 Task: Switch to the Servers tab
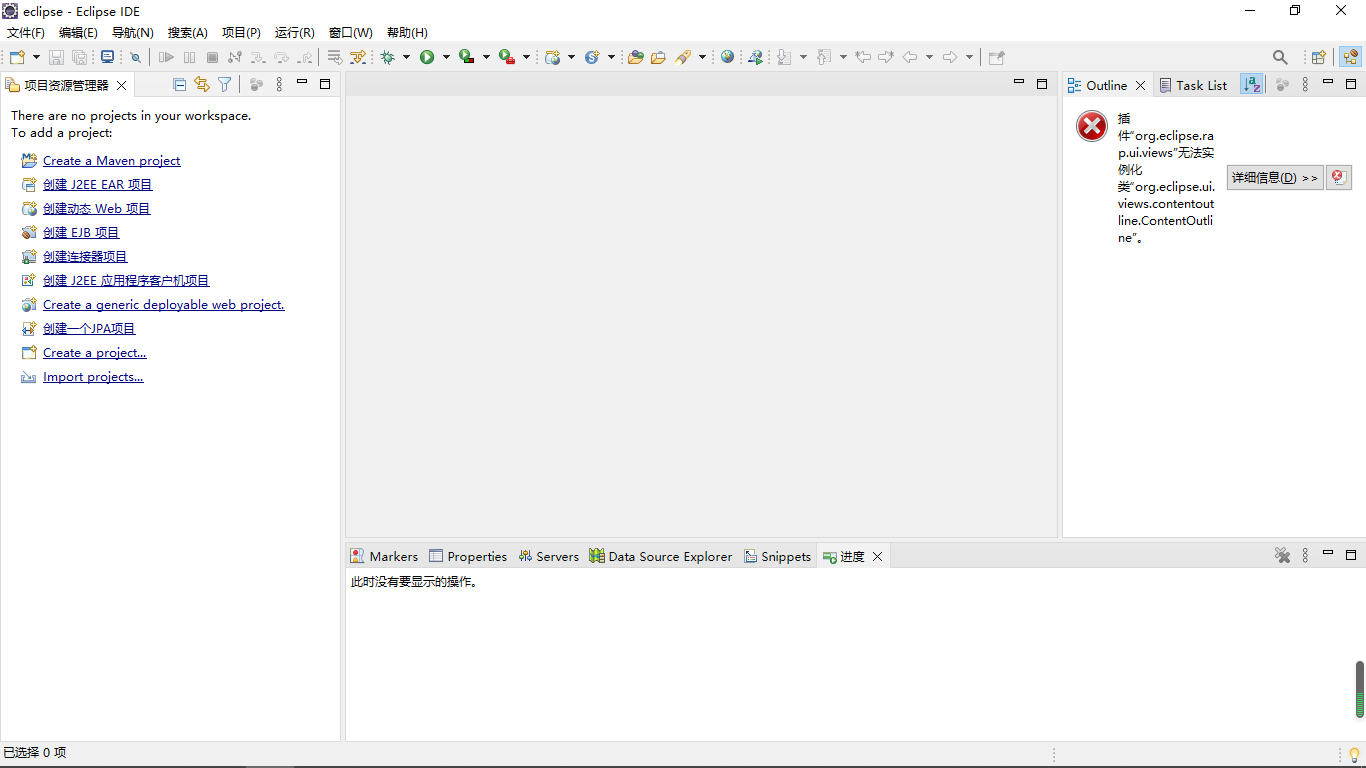tap(548, 557)
